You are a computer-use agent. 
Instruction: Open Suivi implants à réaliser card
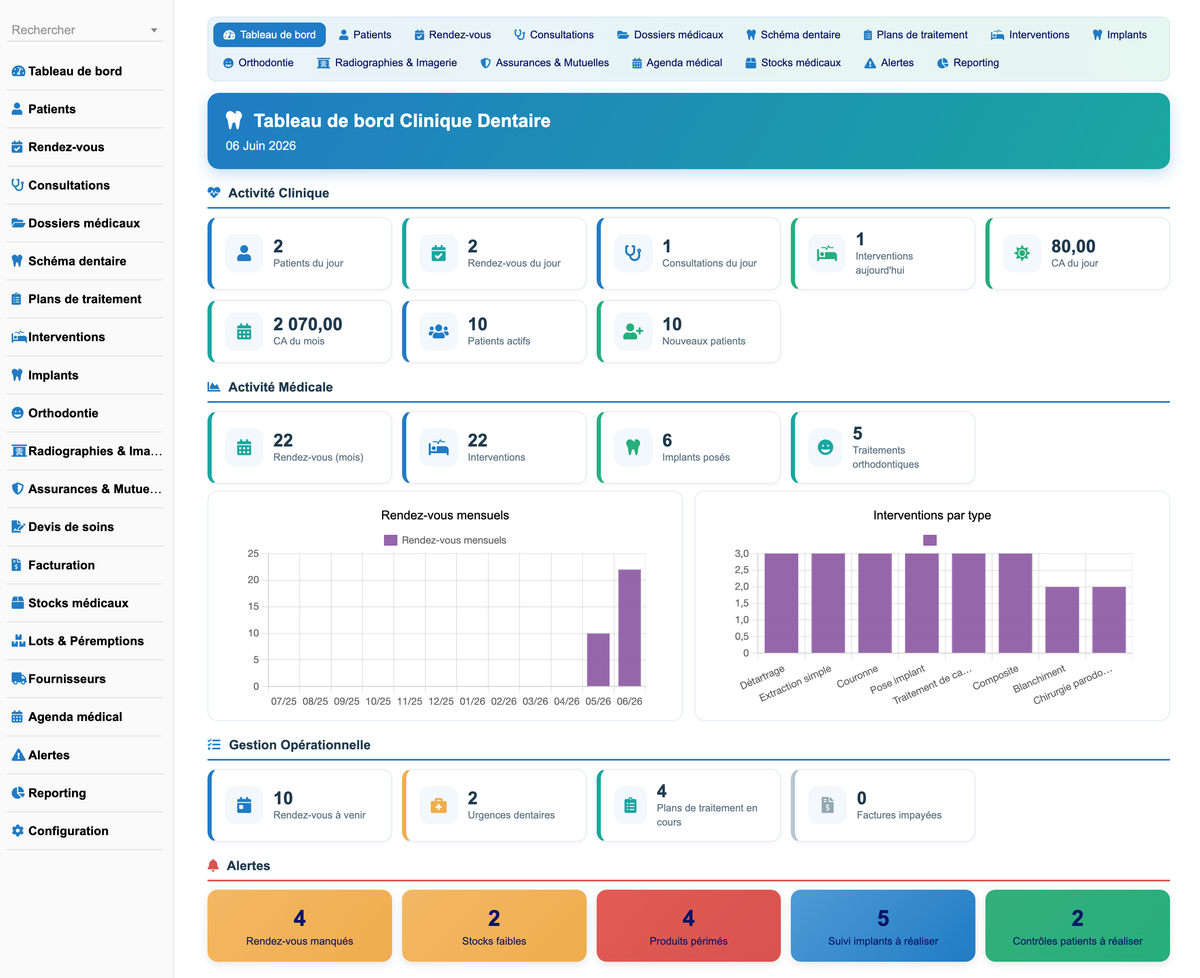883,925
